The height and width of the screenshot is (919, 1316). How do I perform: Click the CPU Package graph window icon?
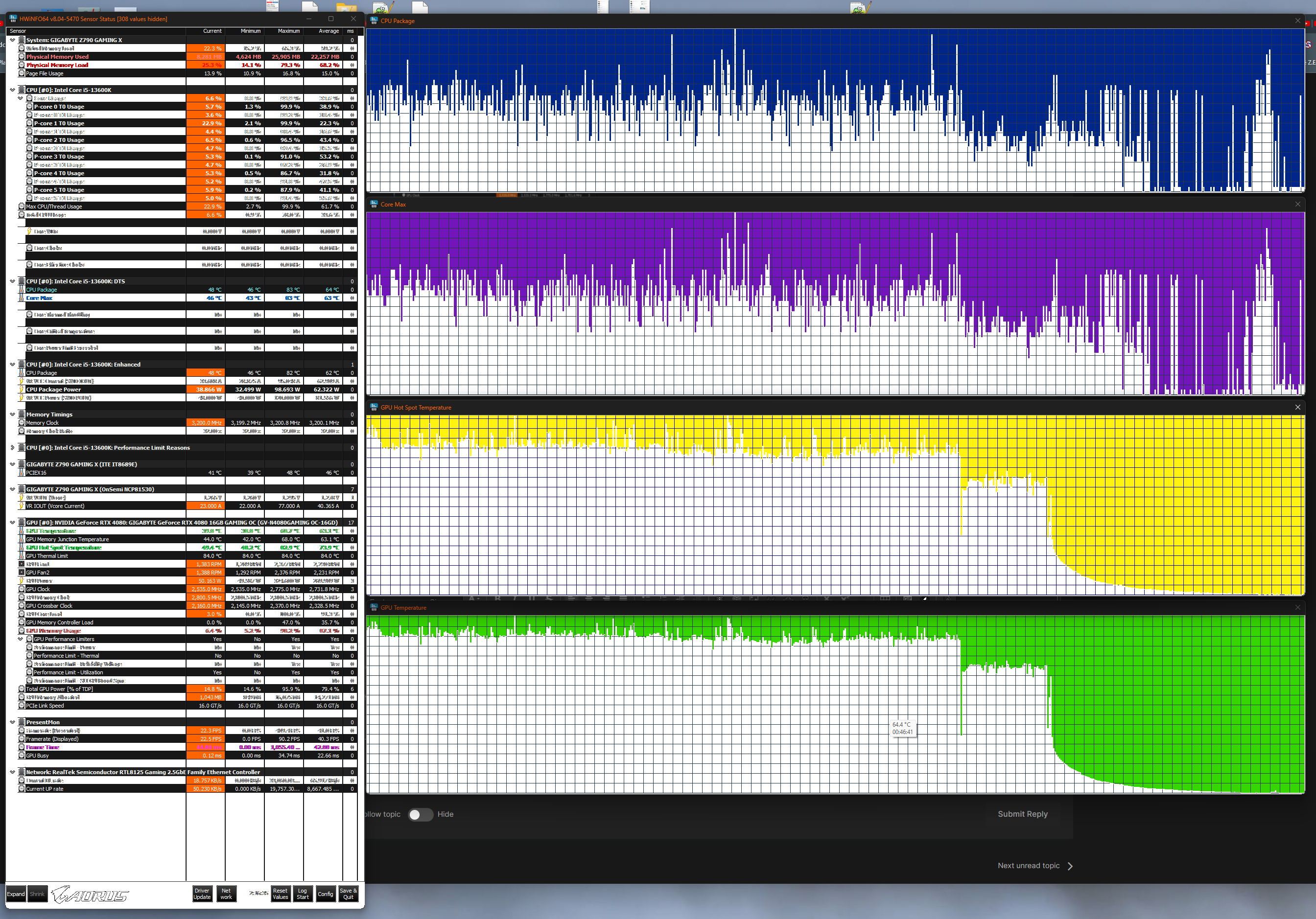click(374, 21)
